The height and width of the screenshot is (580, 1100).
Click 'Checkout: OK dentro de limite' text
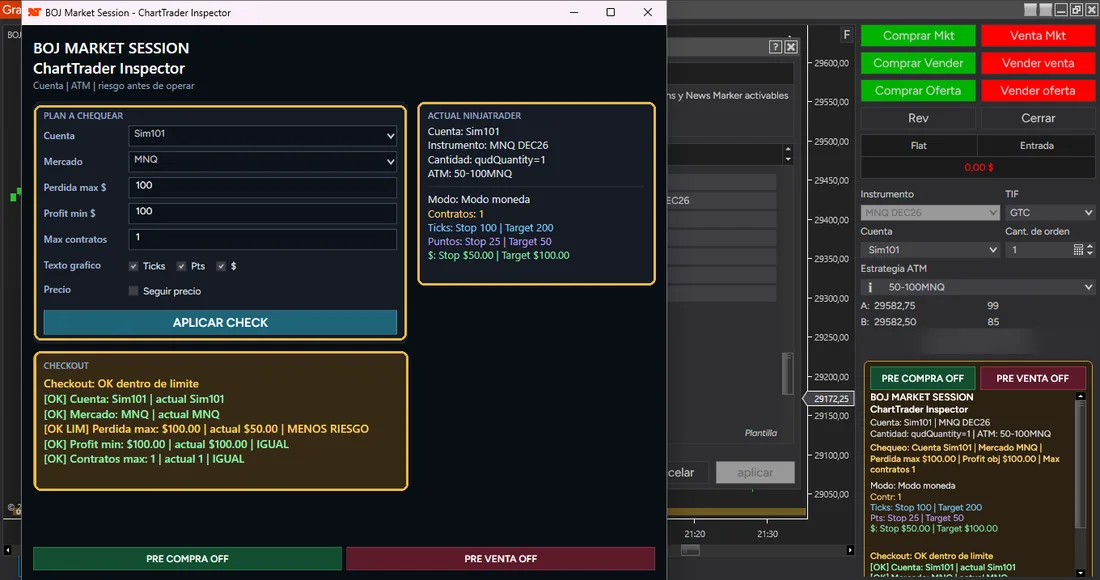(121, 384)
